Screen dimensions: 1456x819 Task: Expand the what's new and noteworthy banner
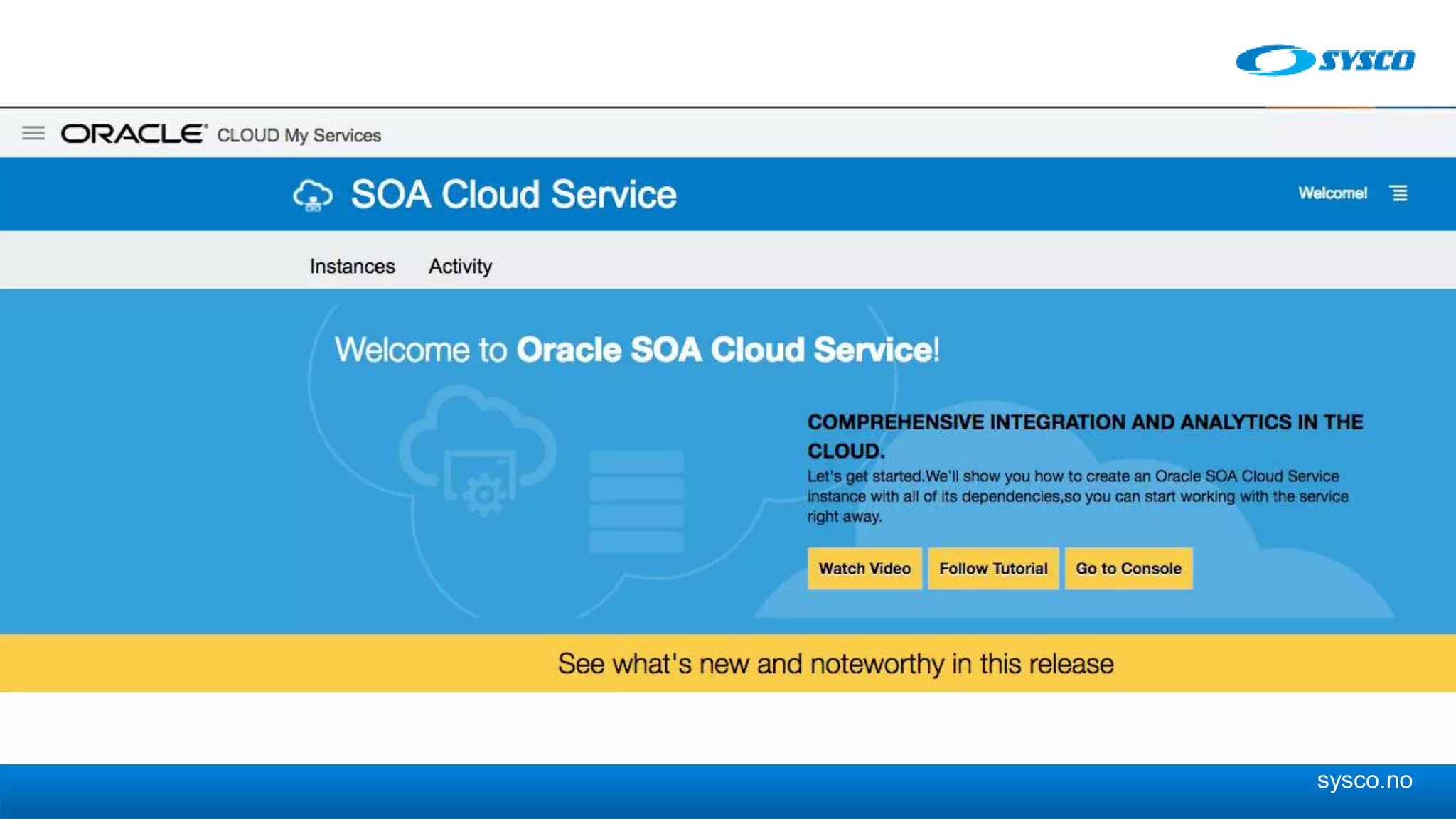(x=835, y=664)
